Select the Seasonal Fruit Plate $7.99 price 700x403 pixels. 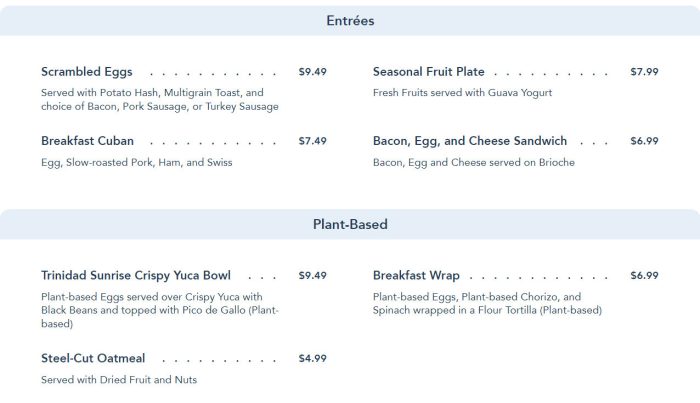click(x=644, y=72)
